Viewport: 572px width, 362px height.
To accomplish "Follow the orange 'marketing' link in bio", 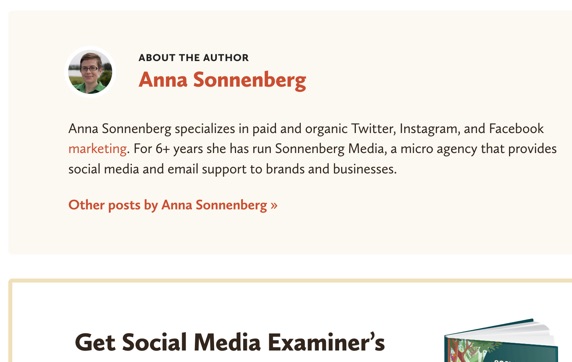I will 97,149.
